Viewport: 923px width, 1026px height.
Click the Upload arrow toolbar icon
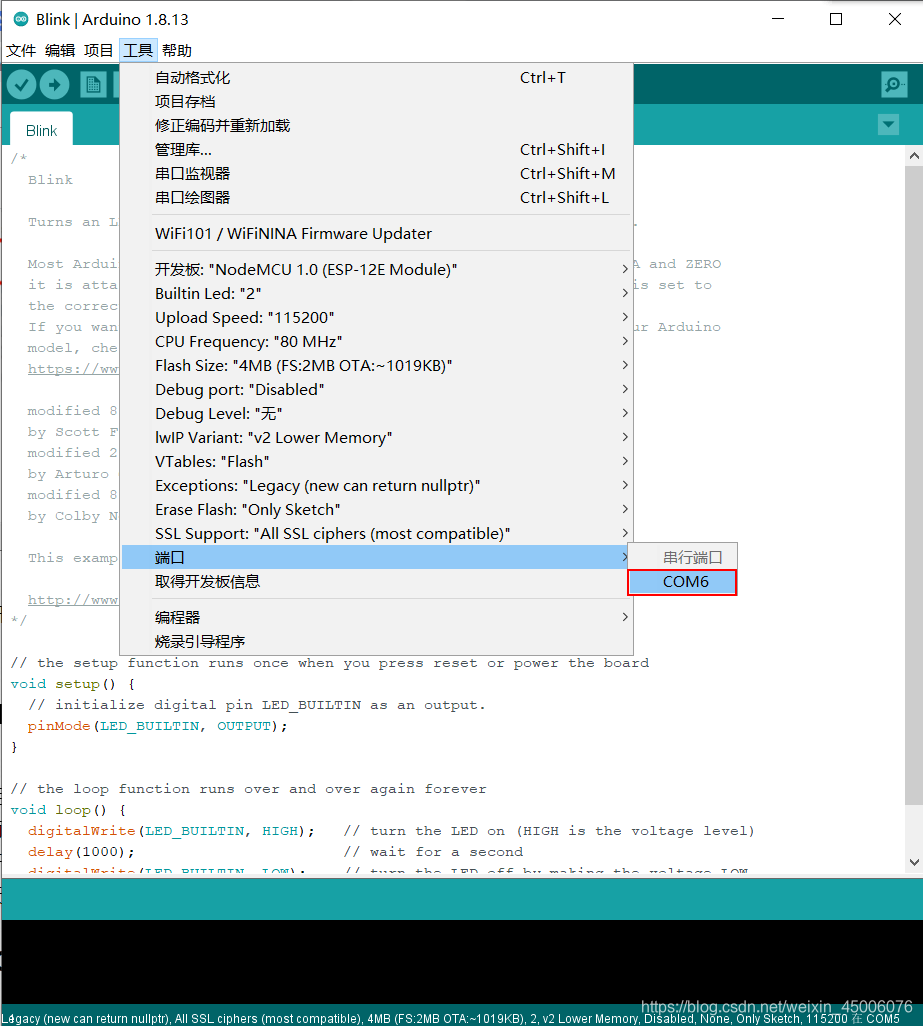click(x=54, y=84)
